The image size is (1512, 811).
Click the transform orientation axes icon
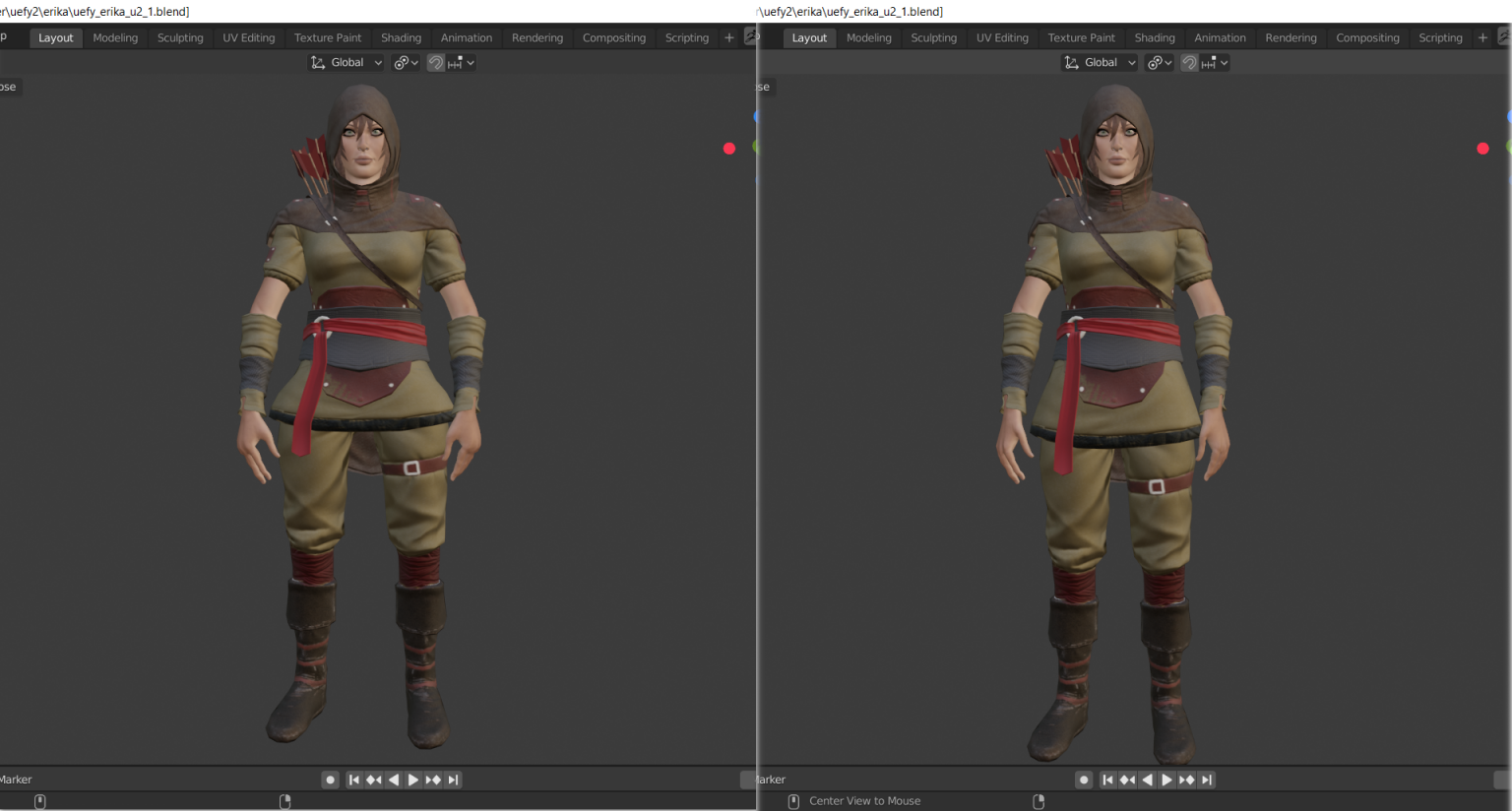(x=317, y=62)
